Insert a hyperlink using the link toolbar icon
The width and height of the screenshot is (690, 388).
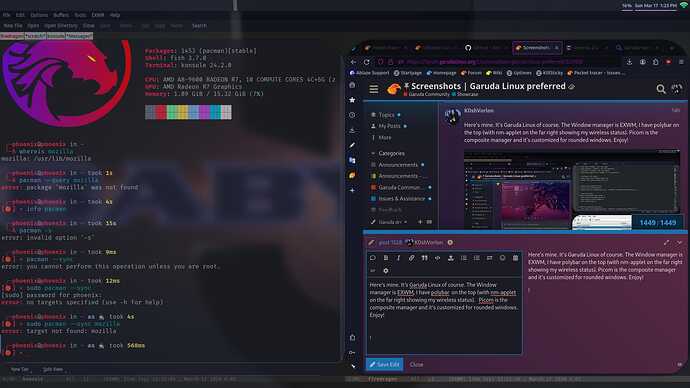[411, 258]
